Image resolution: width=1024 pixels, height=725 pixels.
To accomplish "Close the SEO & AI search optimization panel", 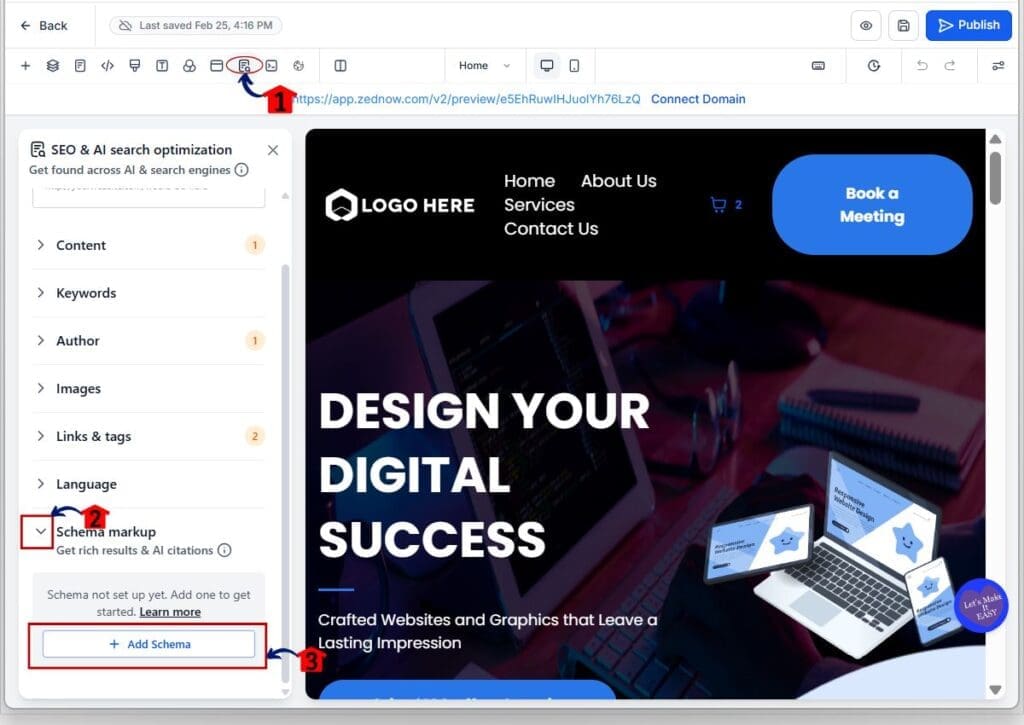I will [x=273, y=150].
